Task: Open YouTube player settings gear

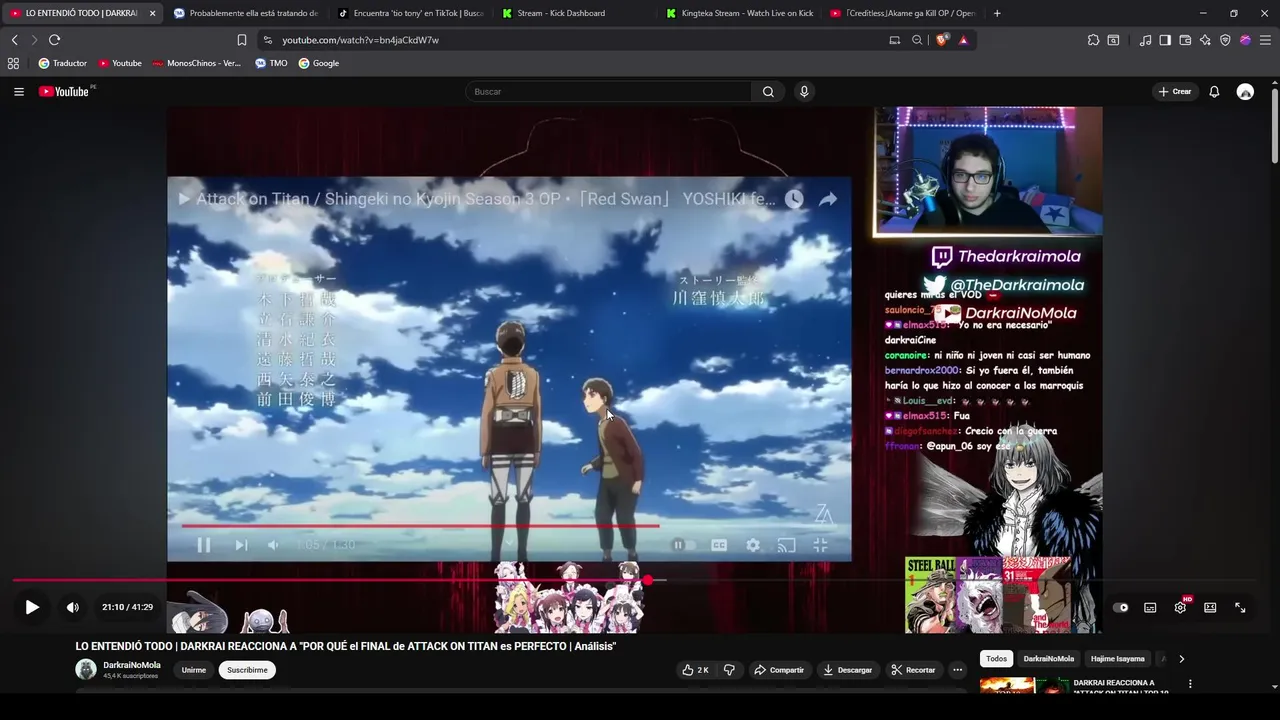Action: point(1180,607)
